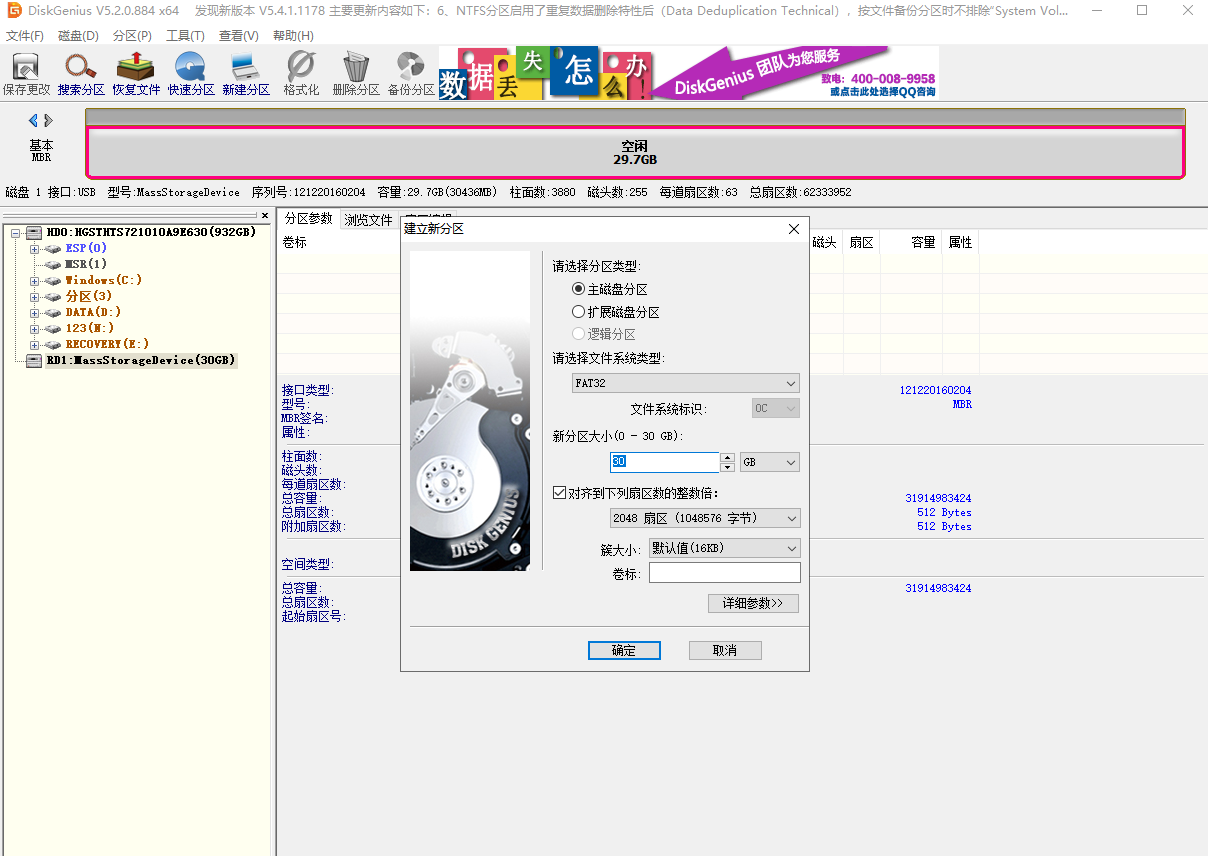Screen dimensions: 1208x856
Task: Select the extended partition (扩展磁盘分区) radio button
Action: [578, 312]
